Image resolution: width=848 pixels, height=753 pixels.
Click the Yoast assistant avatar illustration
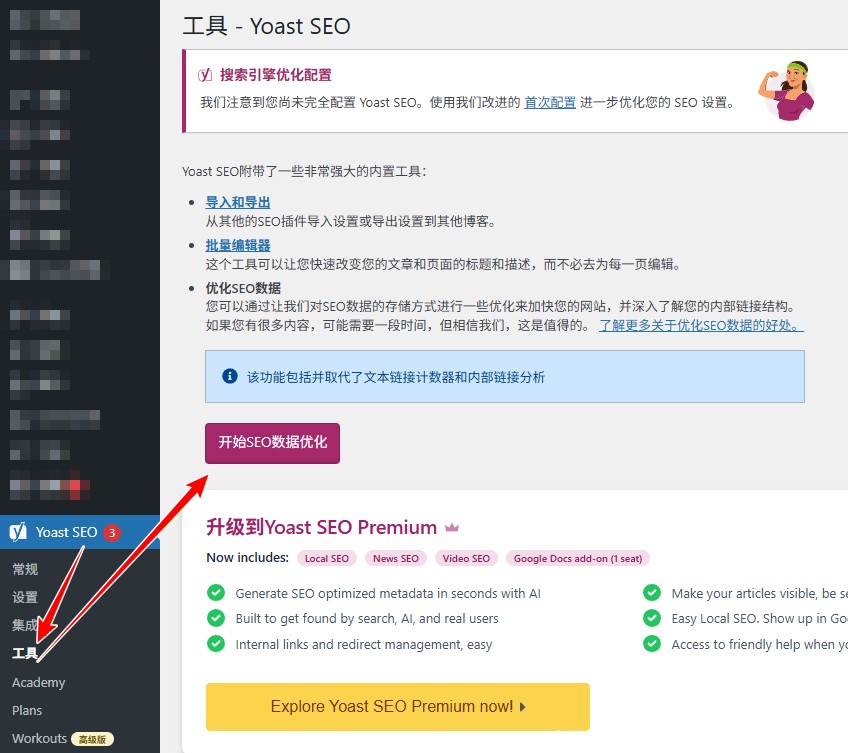coord(787,91)
